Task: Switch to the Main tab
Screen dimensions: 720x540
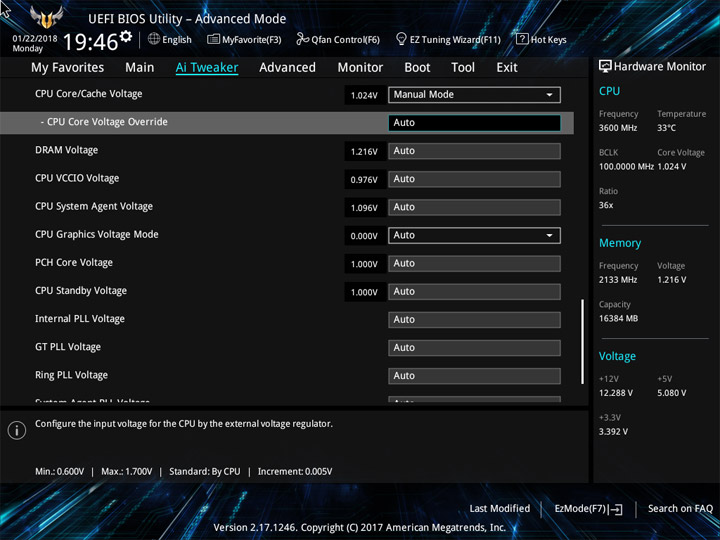Action: click(140, 68)
